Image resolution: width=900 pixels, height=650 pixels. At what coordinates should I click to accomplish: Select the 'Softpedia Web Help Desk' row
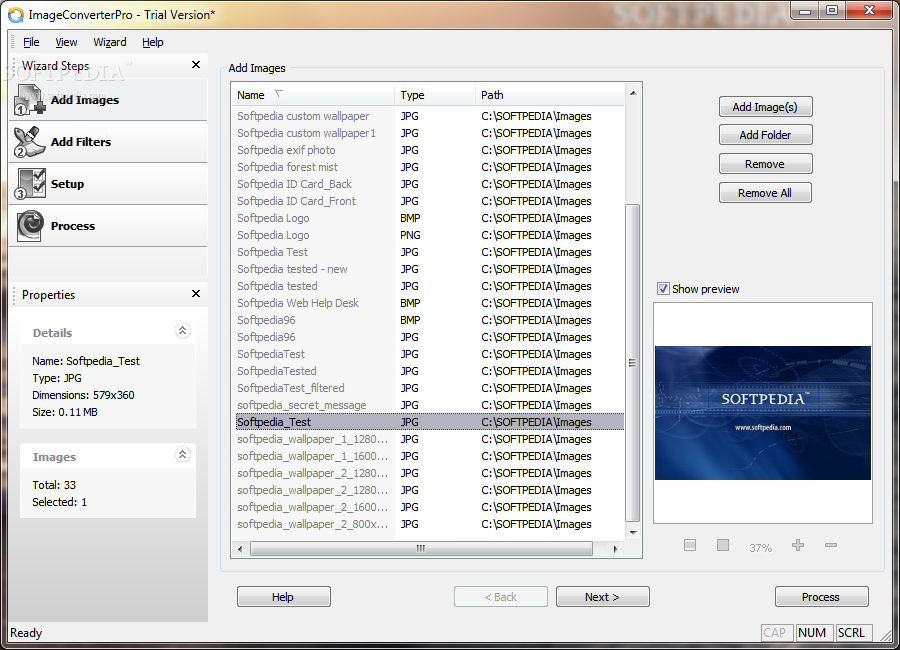click(428, 303)
